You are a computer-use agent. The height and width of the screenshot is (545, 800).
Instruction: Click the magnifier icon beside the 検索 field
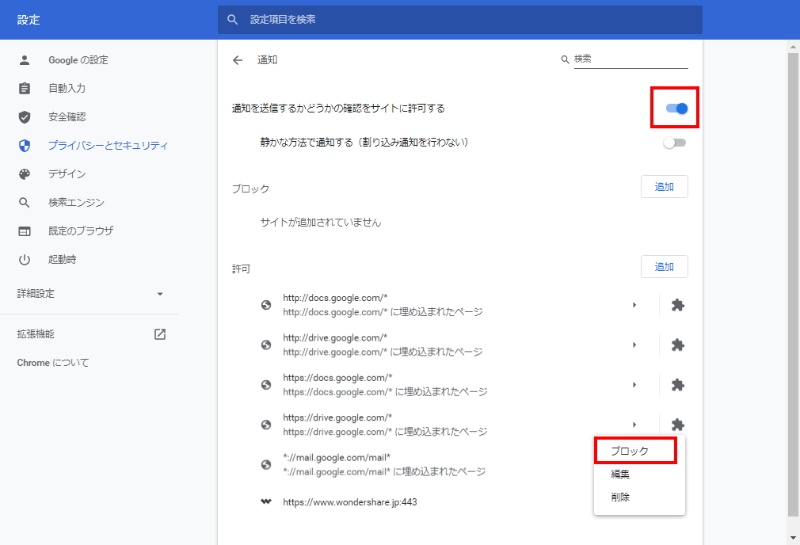565,60
